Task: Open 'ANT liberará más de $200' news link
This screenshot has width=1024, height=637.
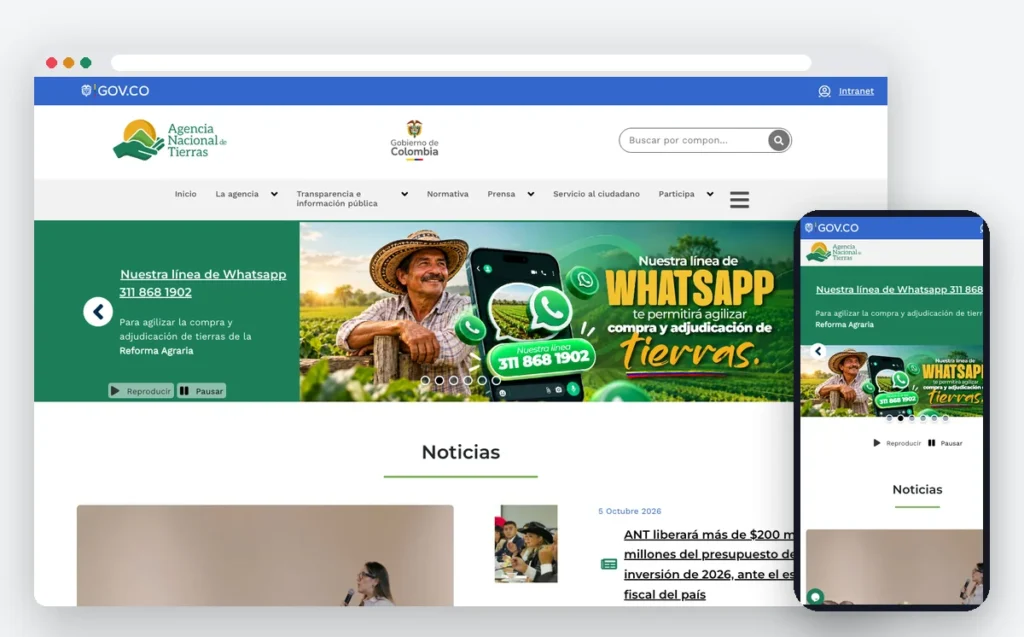Action: pos(709,564)
